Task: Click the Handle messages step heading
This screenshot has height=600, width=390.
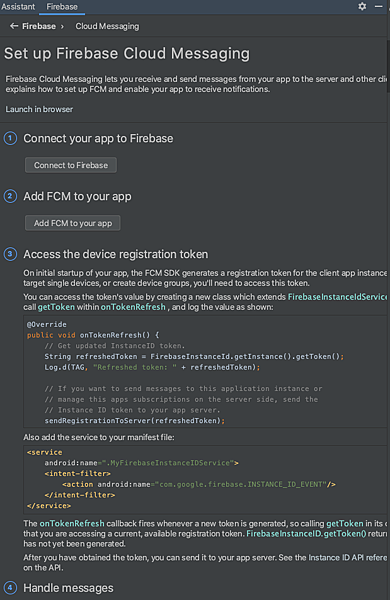Action: 69,588
